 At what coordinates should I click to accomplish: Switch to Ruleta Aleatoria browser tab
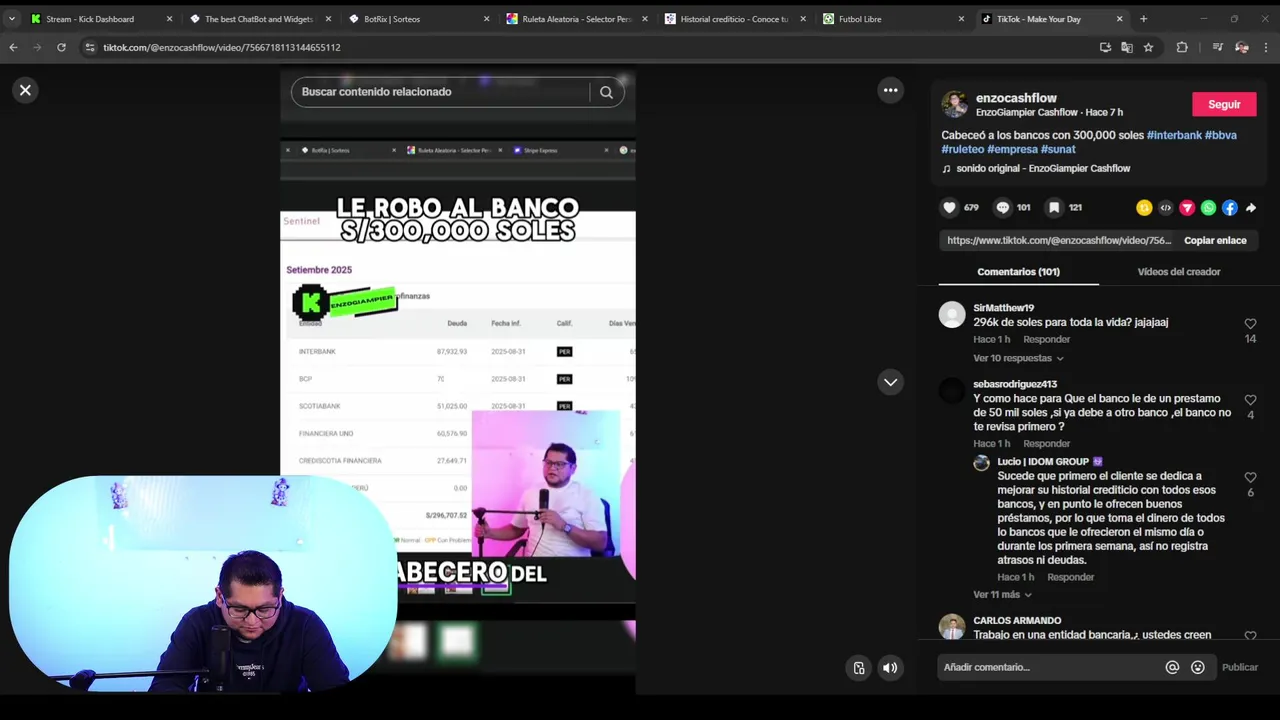coord(577,19)
